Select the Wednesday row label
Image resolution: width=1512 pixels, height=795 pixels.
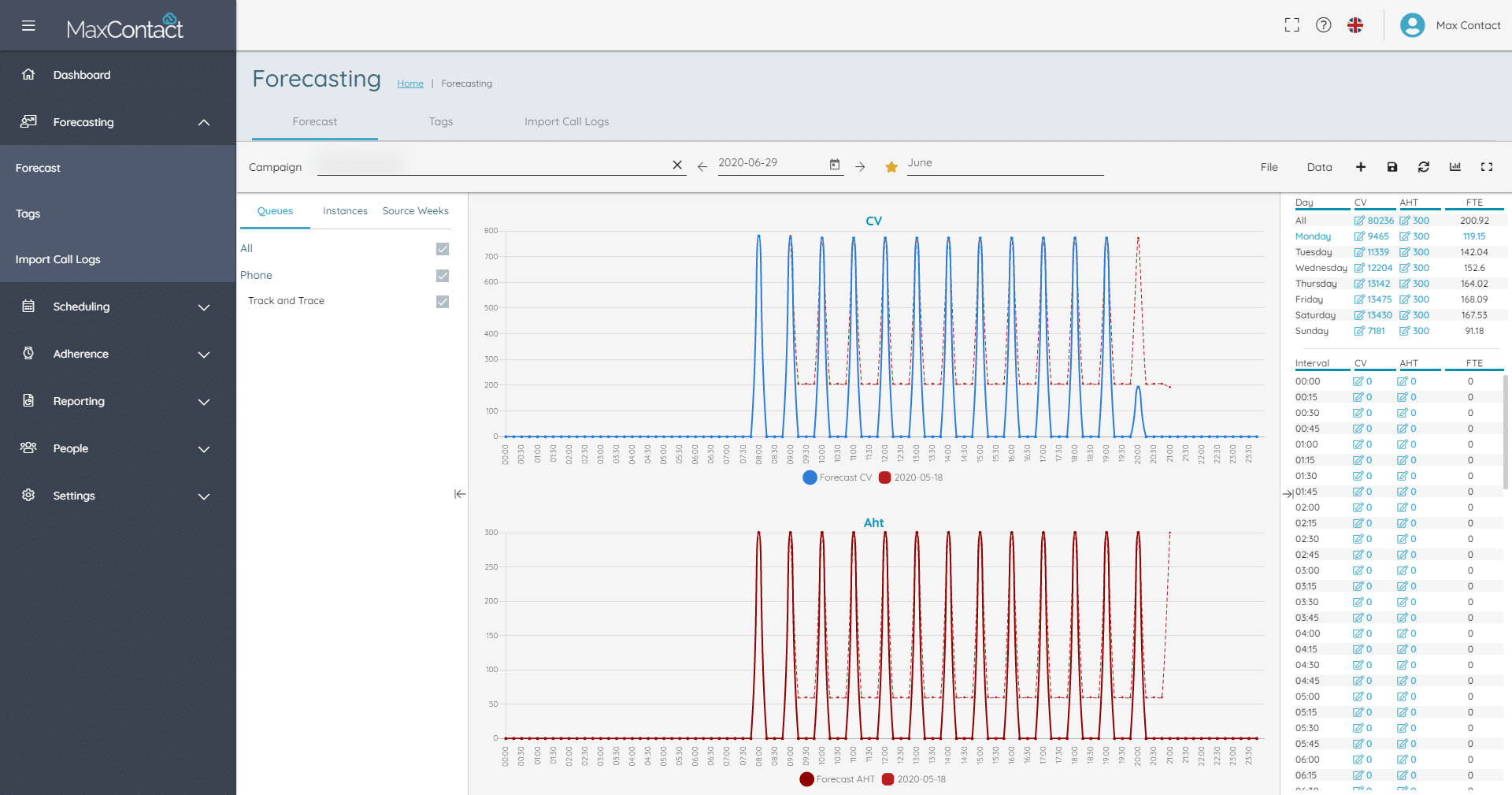1321,268
